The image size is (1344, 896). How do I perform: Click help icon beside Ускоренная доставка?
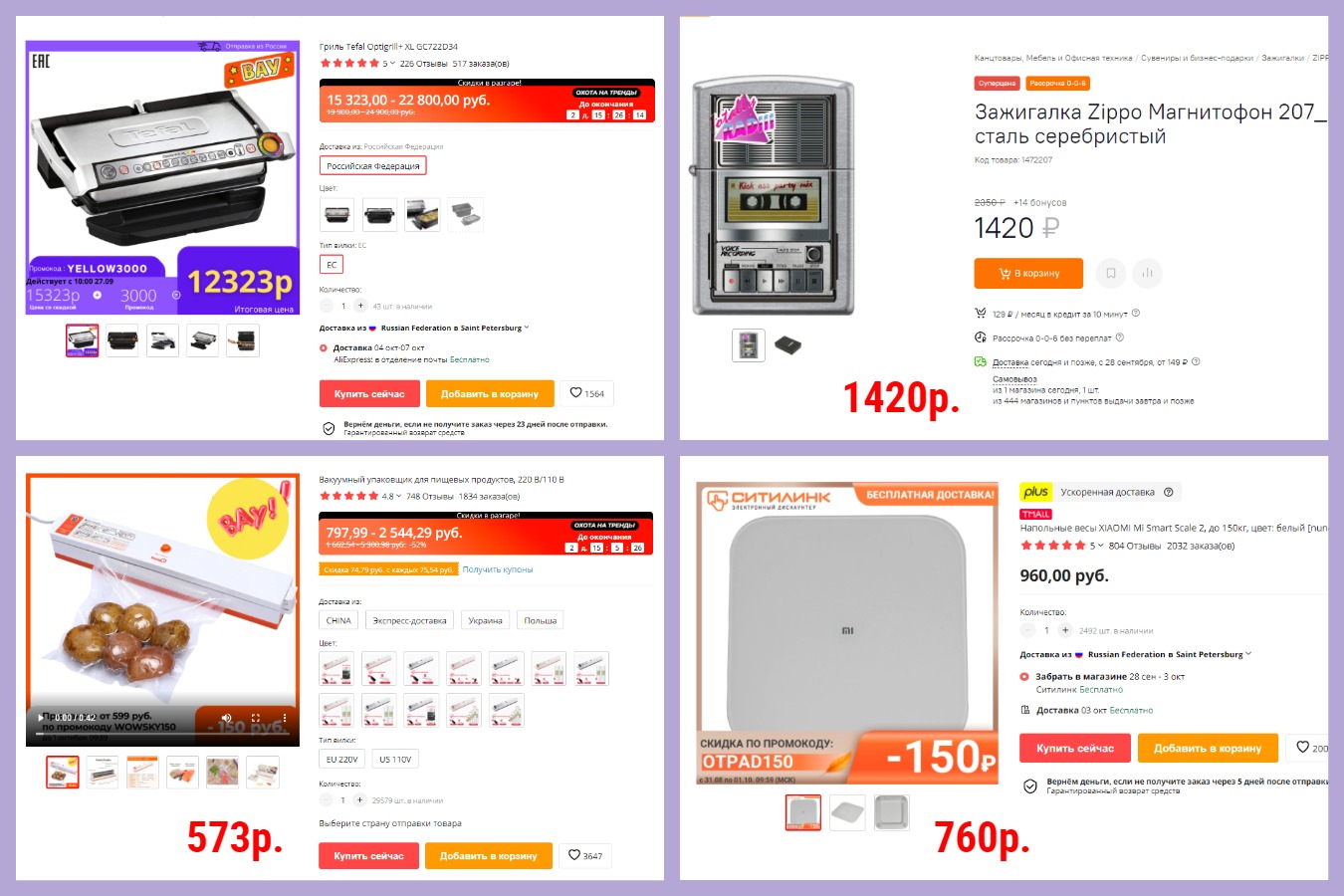click(x=1169, y=492)
